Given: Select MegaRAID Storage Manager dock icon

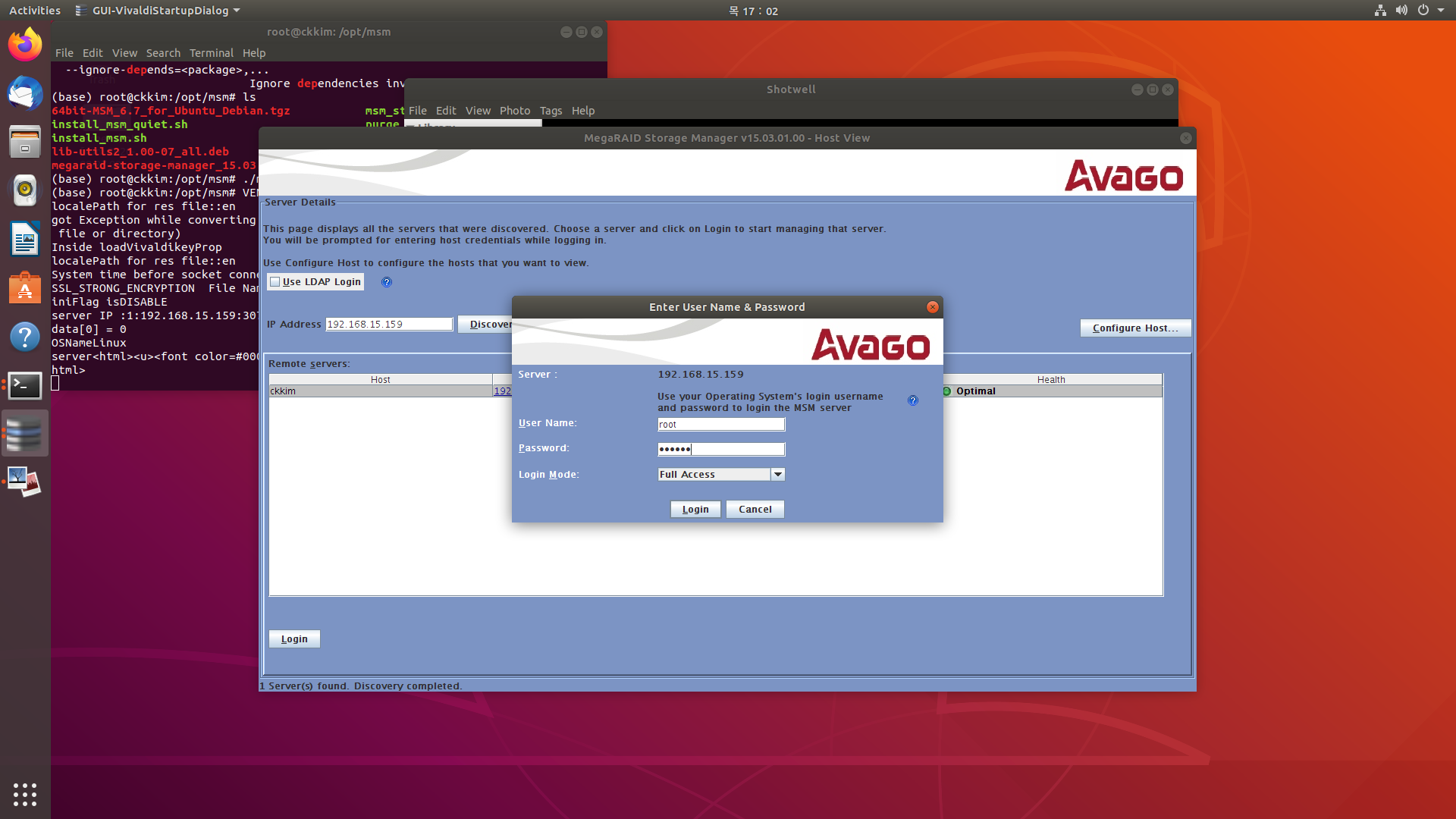Looking at the screenshot, I should [25, 434].
